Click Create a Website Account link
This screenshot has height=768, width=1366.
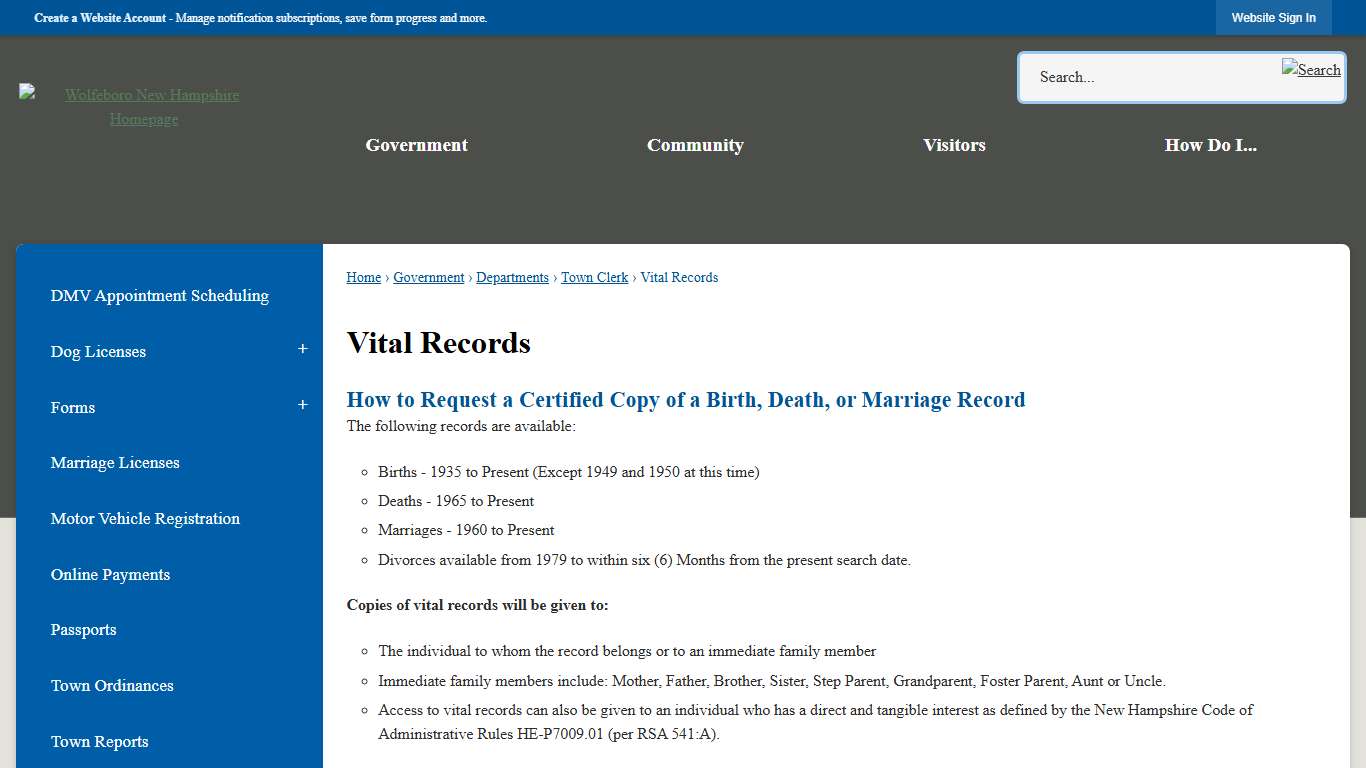(97, 17)
